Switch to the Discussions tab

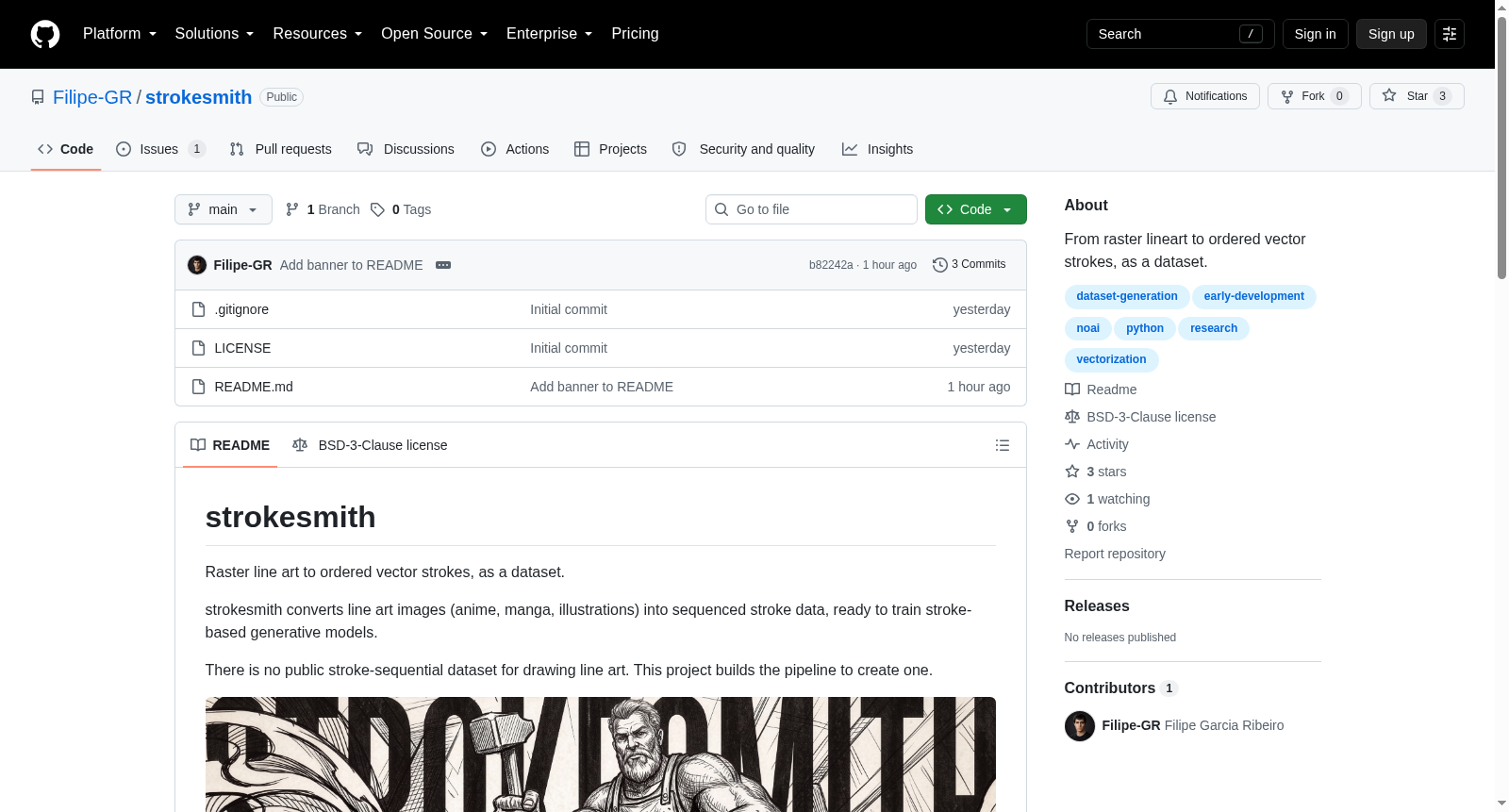click(x=406, y=149)
